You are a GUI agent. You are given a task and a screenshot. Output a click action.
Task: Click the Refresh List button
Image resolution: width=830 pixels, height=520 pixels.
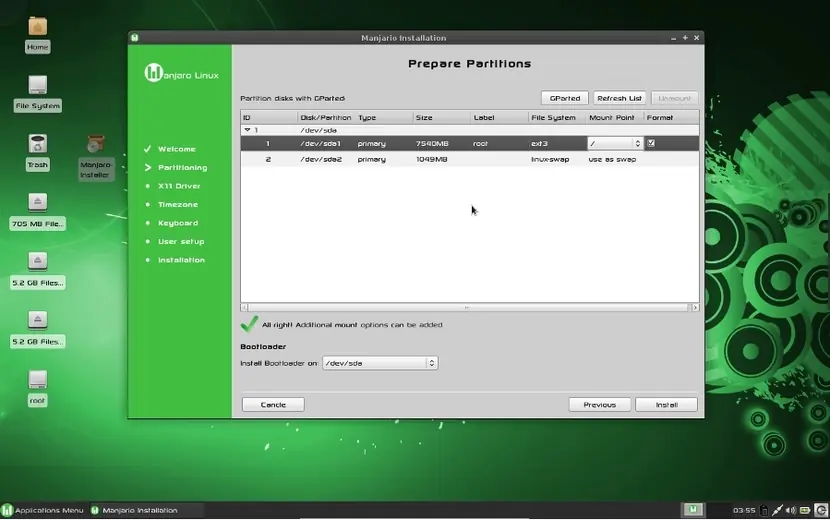[619, 98]
